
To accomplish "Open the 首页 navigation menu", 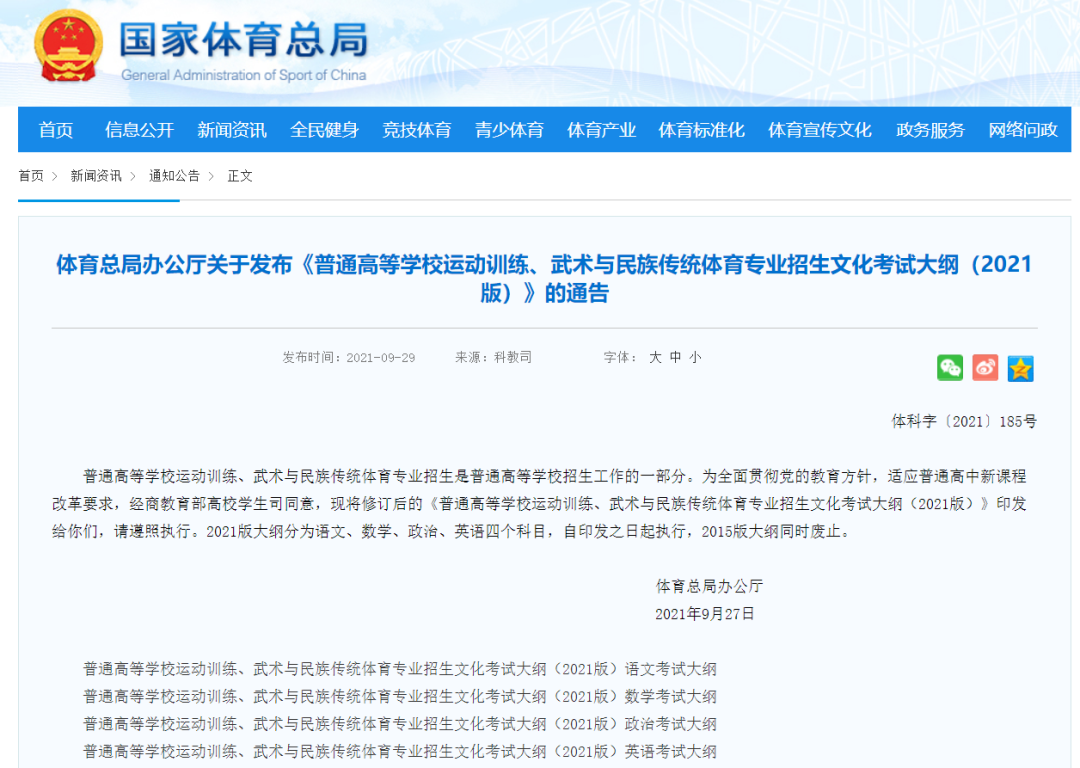I will 54,129.
